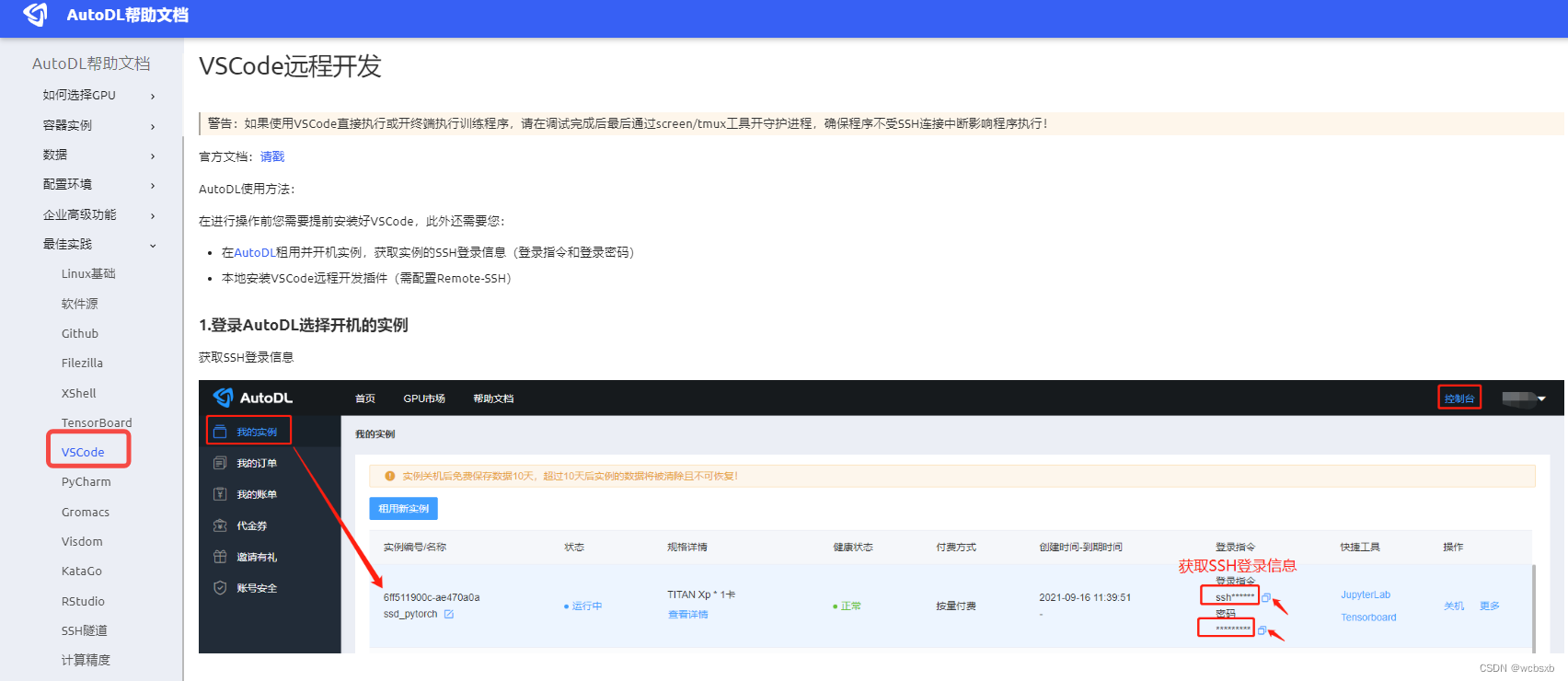Viewport: 1568px width, 681px height.
Task: Click the 控制台 button in console header
Action: (1459, 398)
